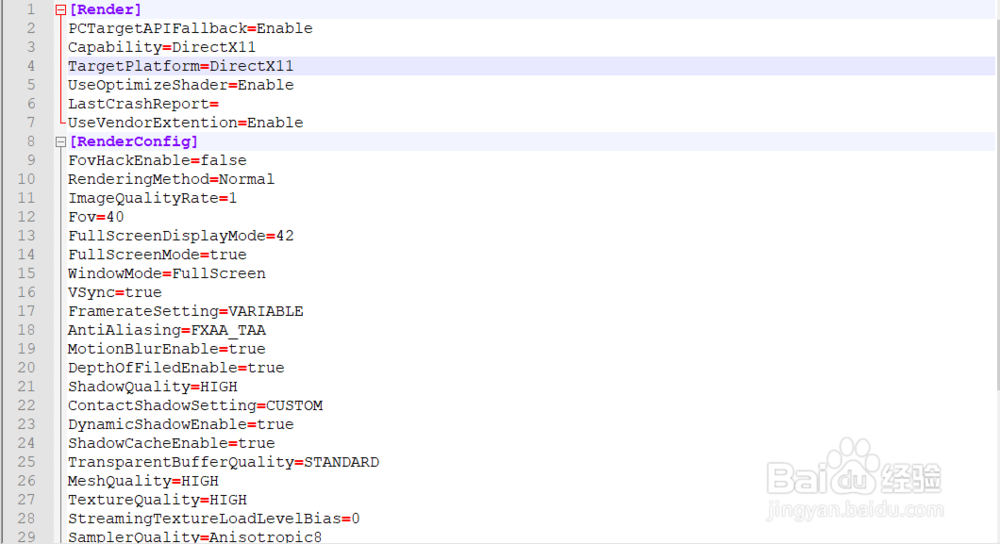Click the TextureQuality=HIGH line
The image size is (1000, 544).
pyautogui.click(x=158, y=500)
